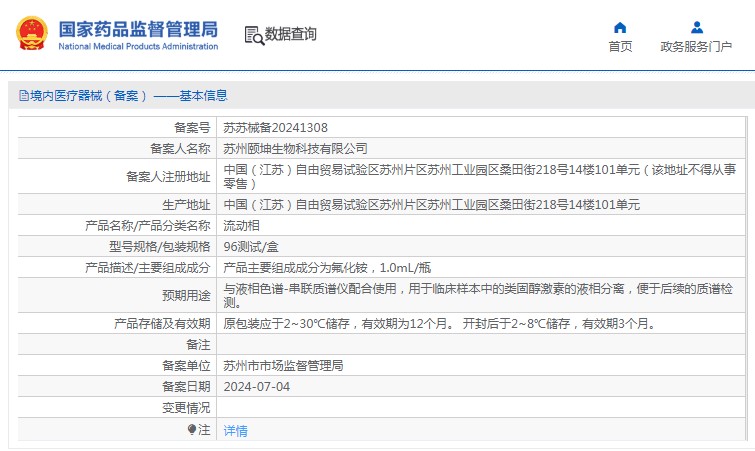This screenshot has height=451, width=755.
Task: Open the 详情 details link
Action: [x=235, y=430]
